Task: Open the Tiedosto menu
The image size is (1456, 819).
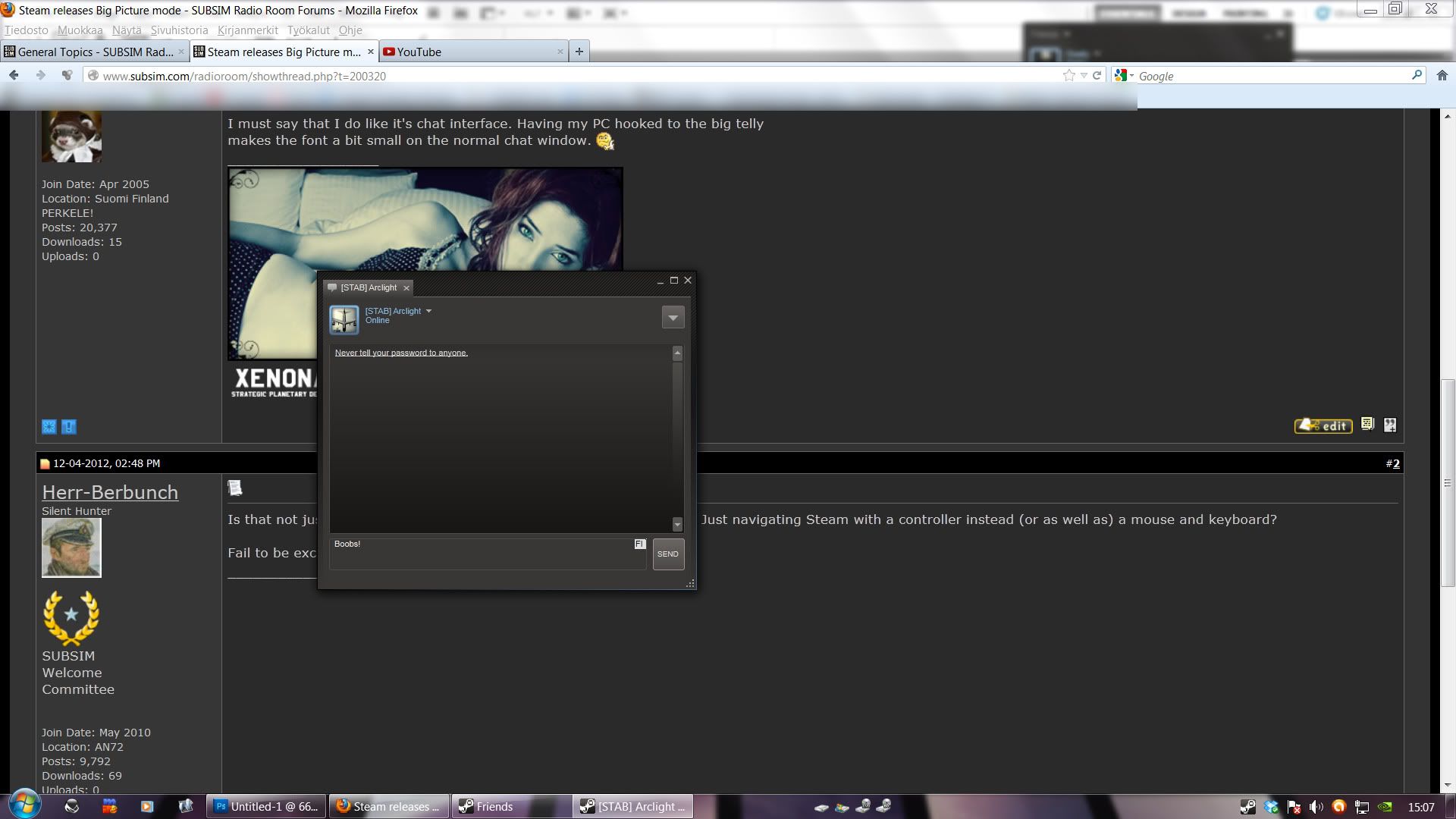Action: tap(27, 30)
